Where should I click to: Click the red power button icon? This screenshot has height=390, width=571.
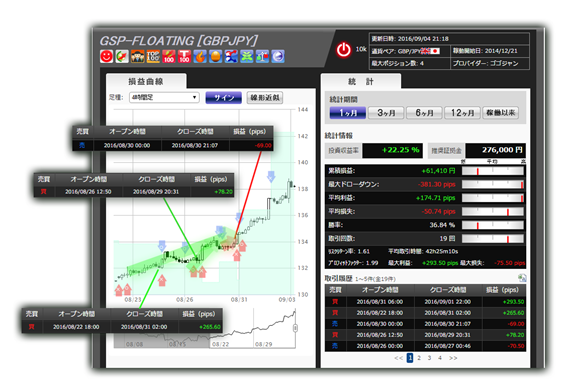(343, 50)
